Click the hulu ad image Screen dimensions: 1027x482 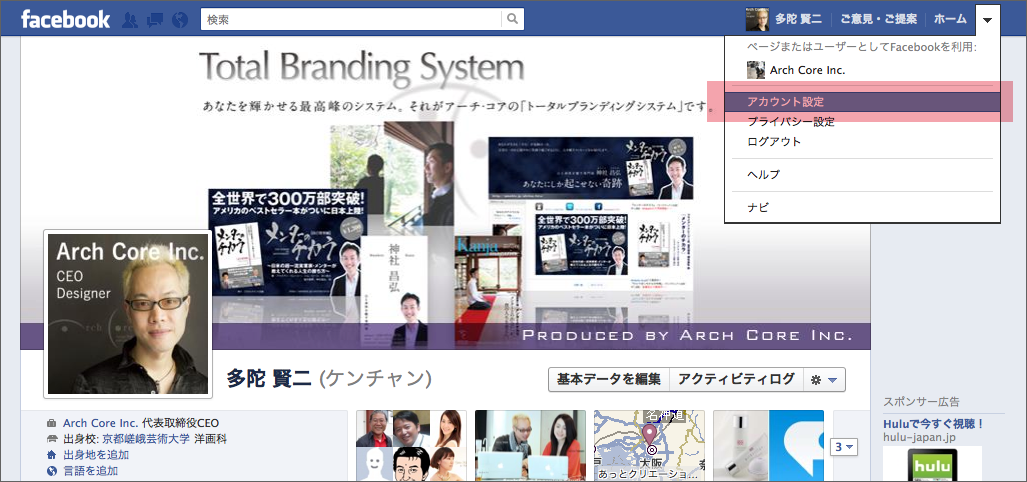tap(932, 464)
